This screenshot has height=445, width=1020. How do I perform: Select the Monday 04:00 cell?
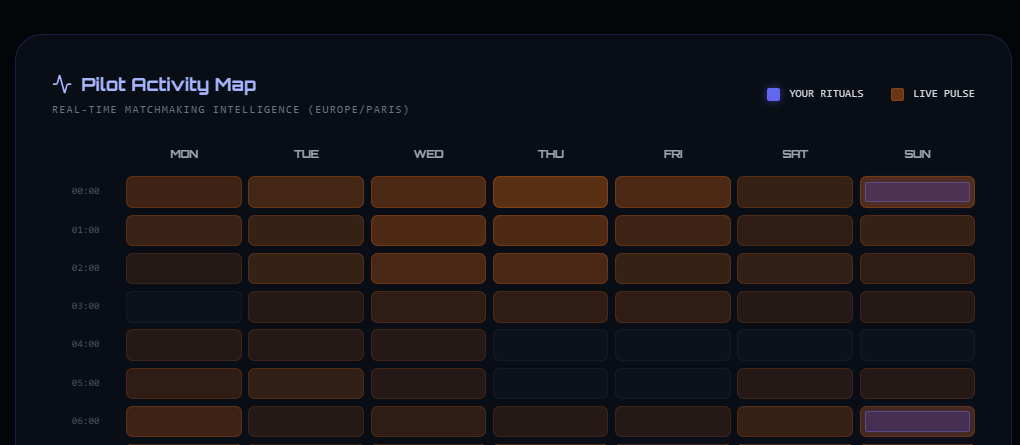(184, 345)
